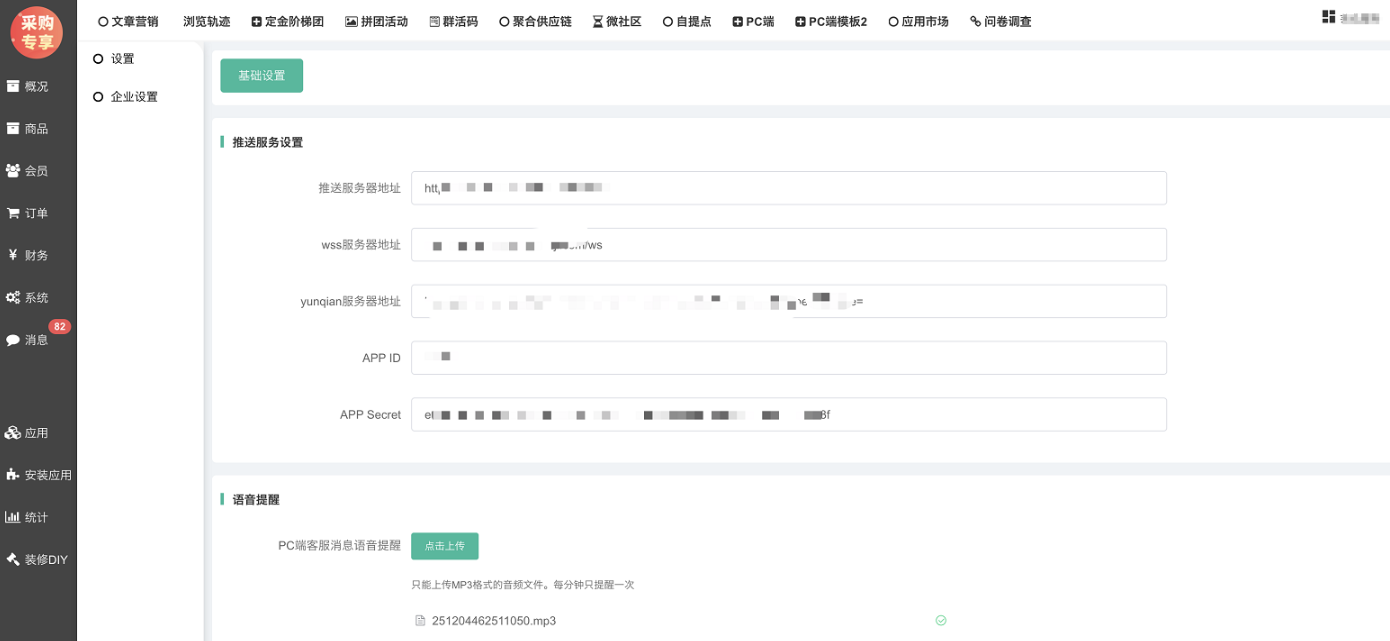Go to 会员 members section
The image size is (1390, 641).
[28, 171]
